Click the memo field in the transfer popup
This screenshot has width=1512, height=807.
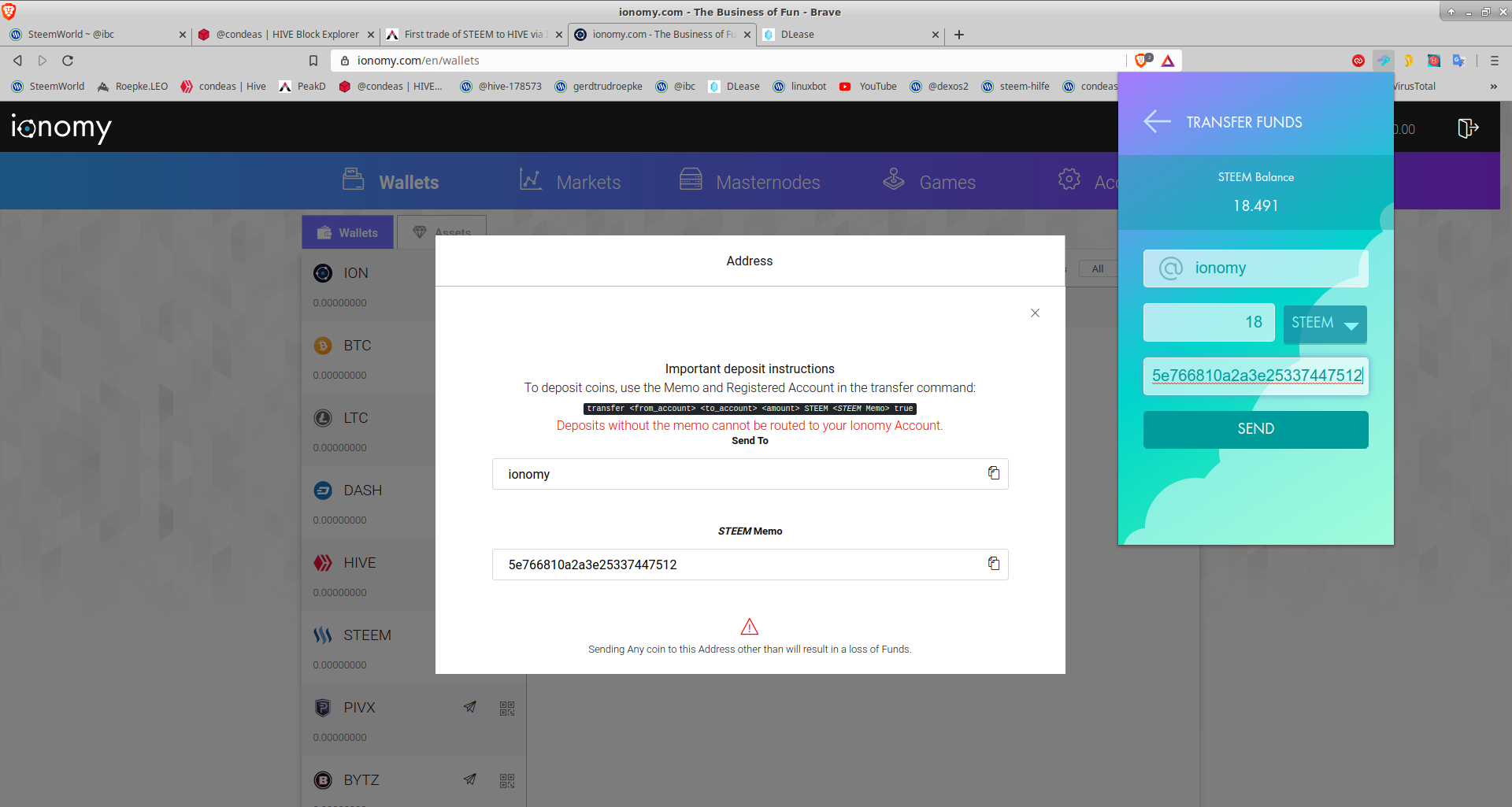point(1255,376)
